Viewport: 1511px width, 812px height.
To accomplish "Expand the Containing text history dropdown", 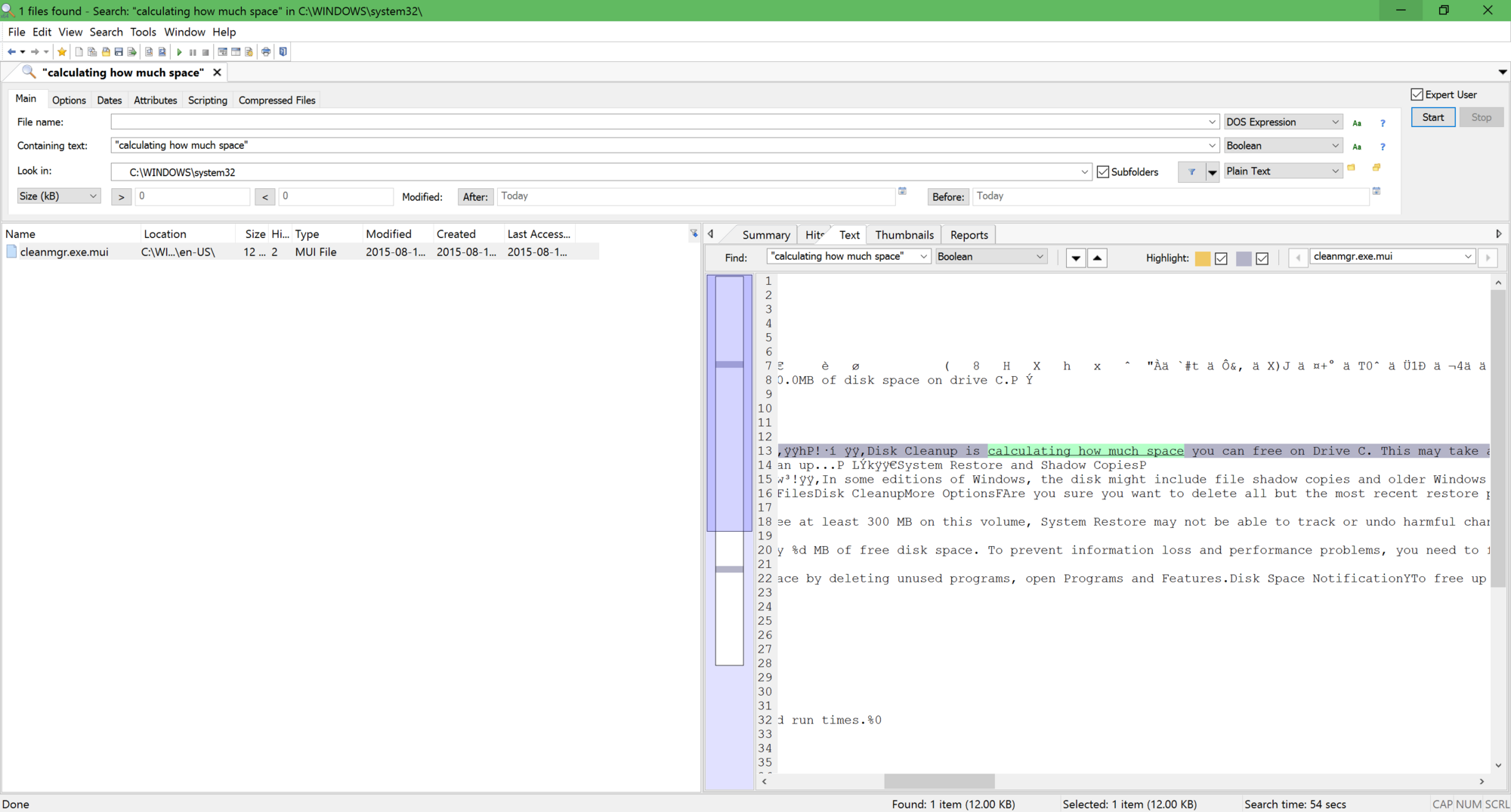I will 1212,146.
